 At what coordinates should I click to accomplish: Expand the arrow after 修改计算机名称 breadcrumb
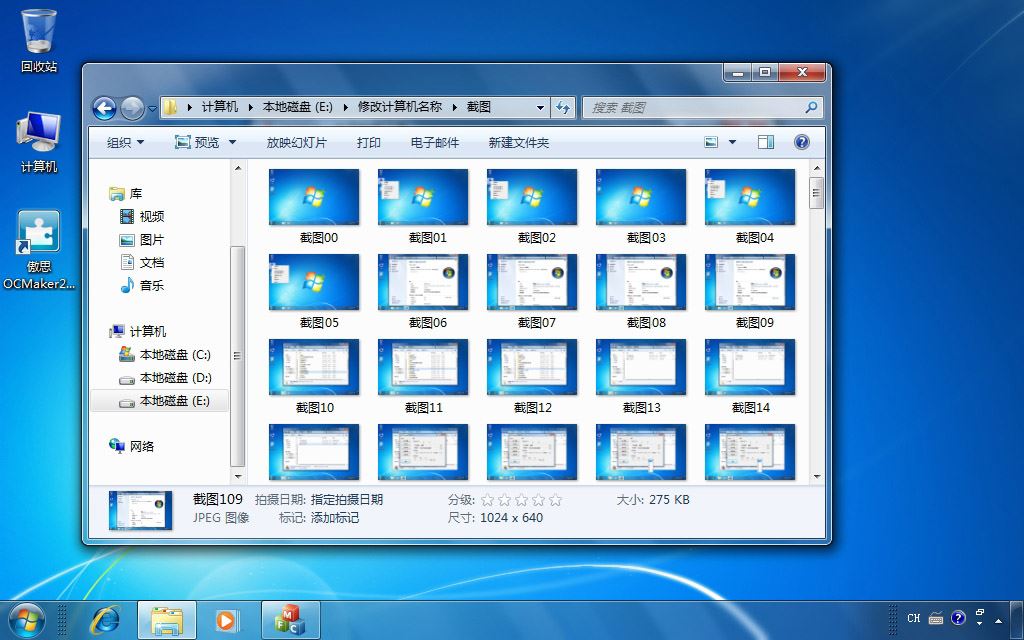pyautogui.click(x=455, y=108)
